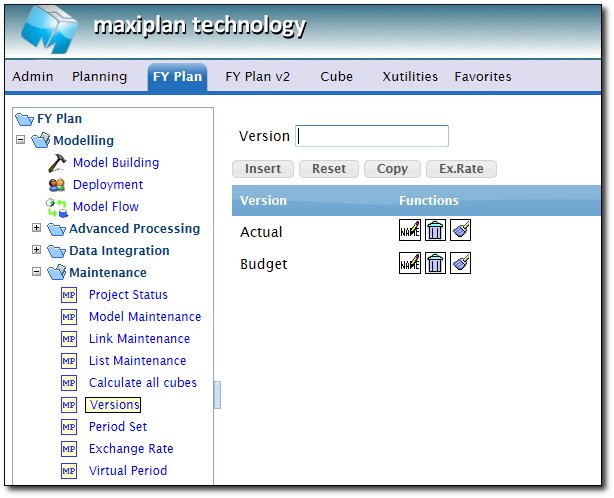614x498 pixels.
Task: Collapse the Modelling tree node
Action: pos(21,140)
